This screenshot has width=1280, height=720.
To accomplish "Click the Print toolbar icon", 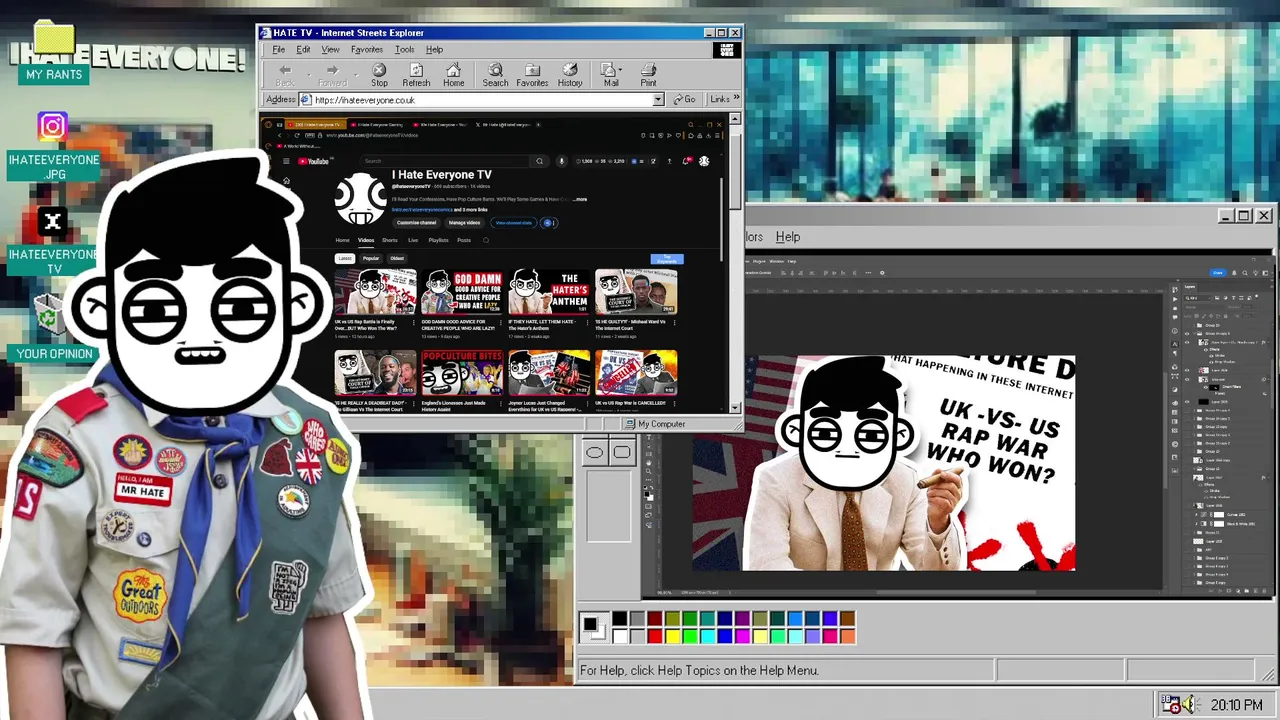I will pos(648,75).
